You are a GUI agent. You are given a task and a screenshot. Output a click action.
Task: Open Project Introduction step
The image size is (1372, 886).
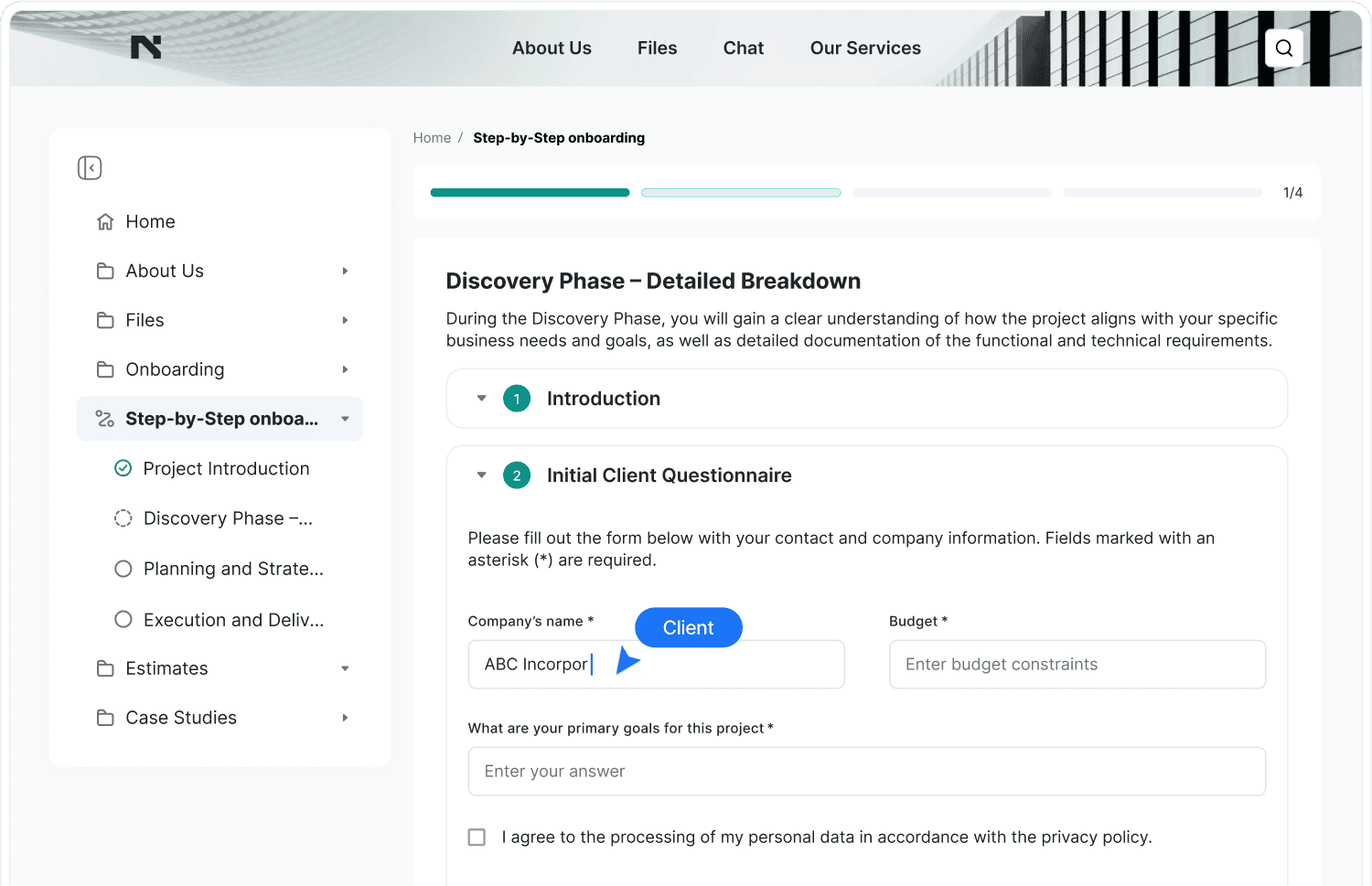[226, 468]
